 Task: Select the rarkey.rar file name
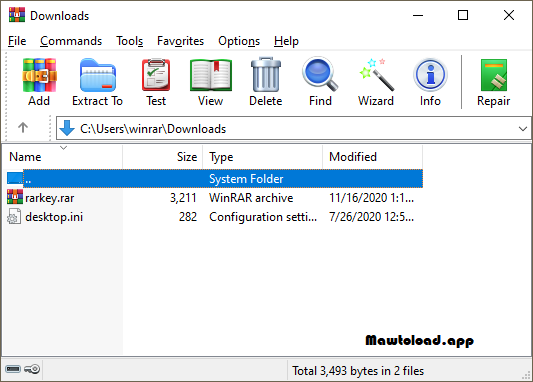pyautogui.click(x=50, y=198)
